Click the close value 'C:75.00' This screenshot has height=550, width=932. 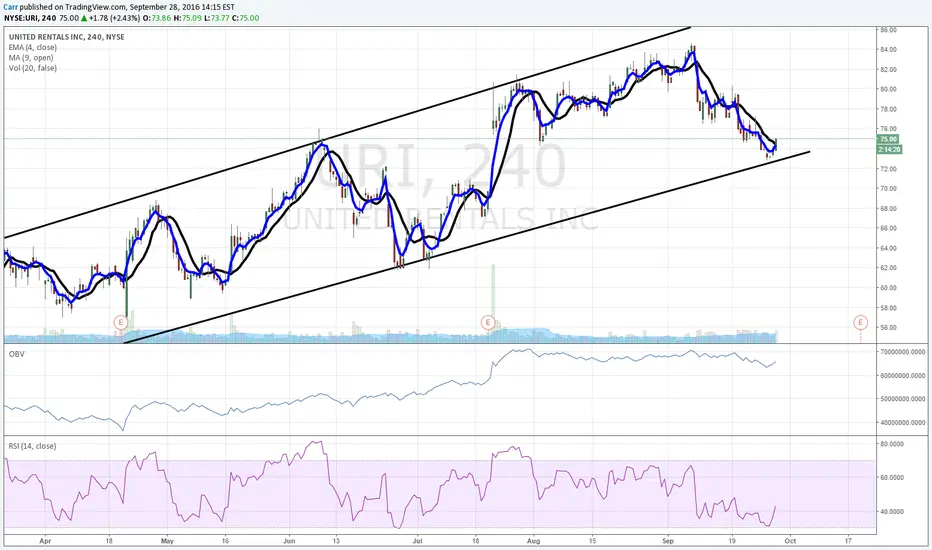pyautogui.click(x=245, y=18)
